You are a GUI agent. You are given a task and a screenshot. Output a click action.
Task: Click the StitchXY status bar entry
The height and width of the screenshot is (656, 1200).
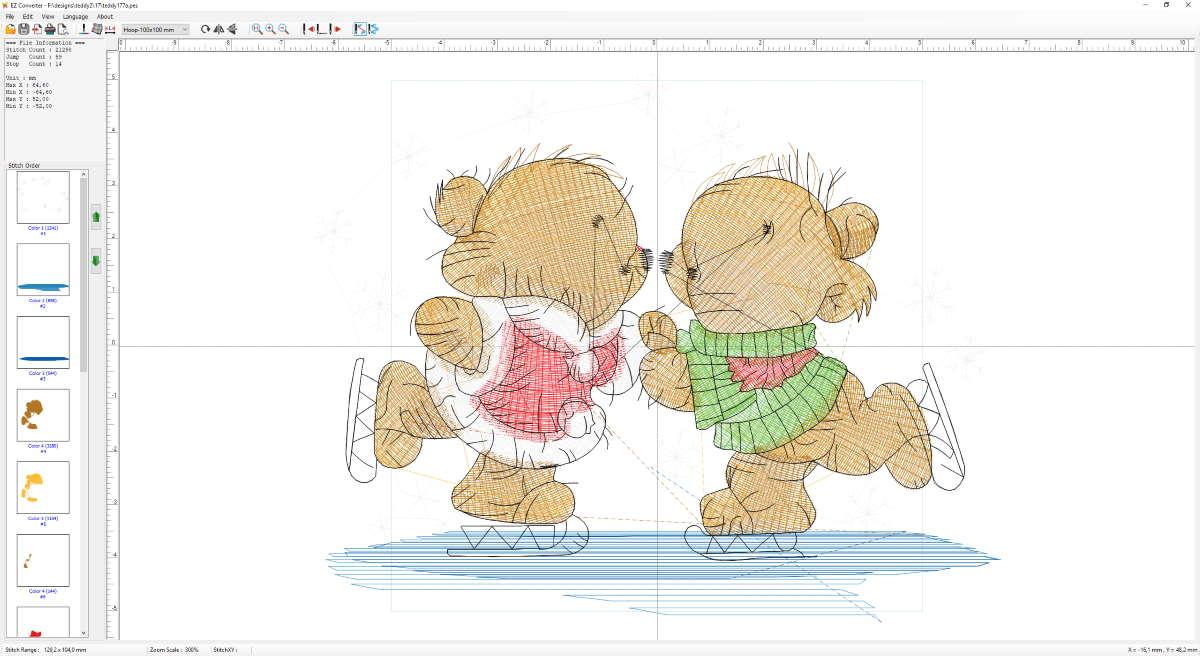click(x=225, y=650)
